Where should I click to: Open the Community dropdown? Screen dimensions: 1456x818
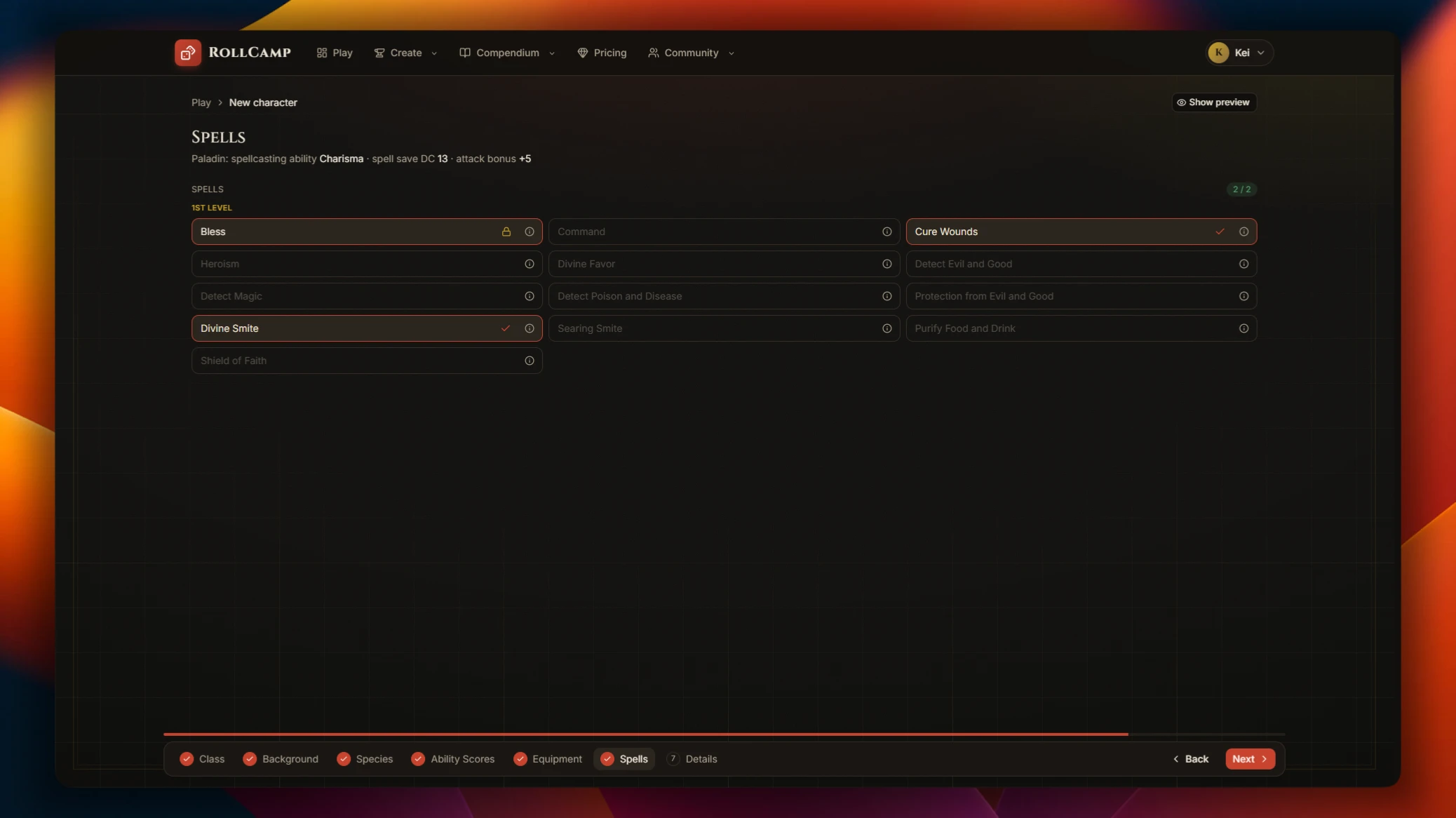click(692, 53)
